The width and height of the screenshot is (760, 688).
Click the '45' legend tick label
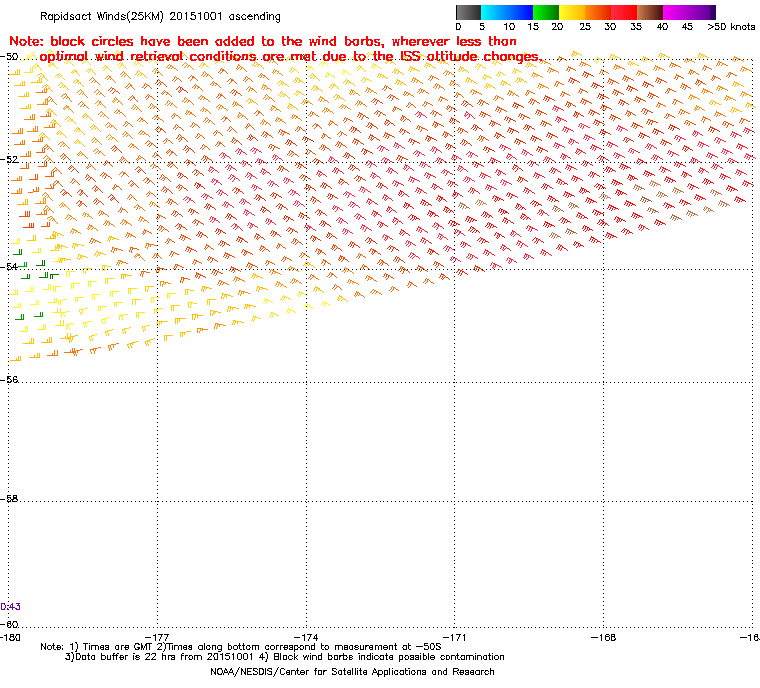[x=687, y=27]
